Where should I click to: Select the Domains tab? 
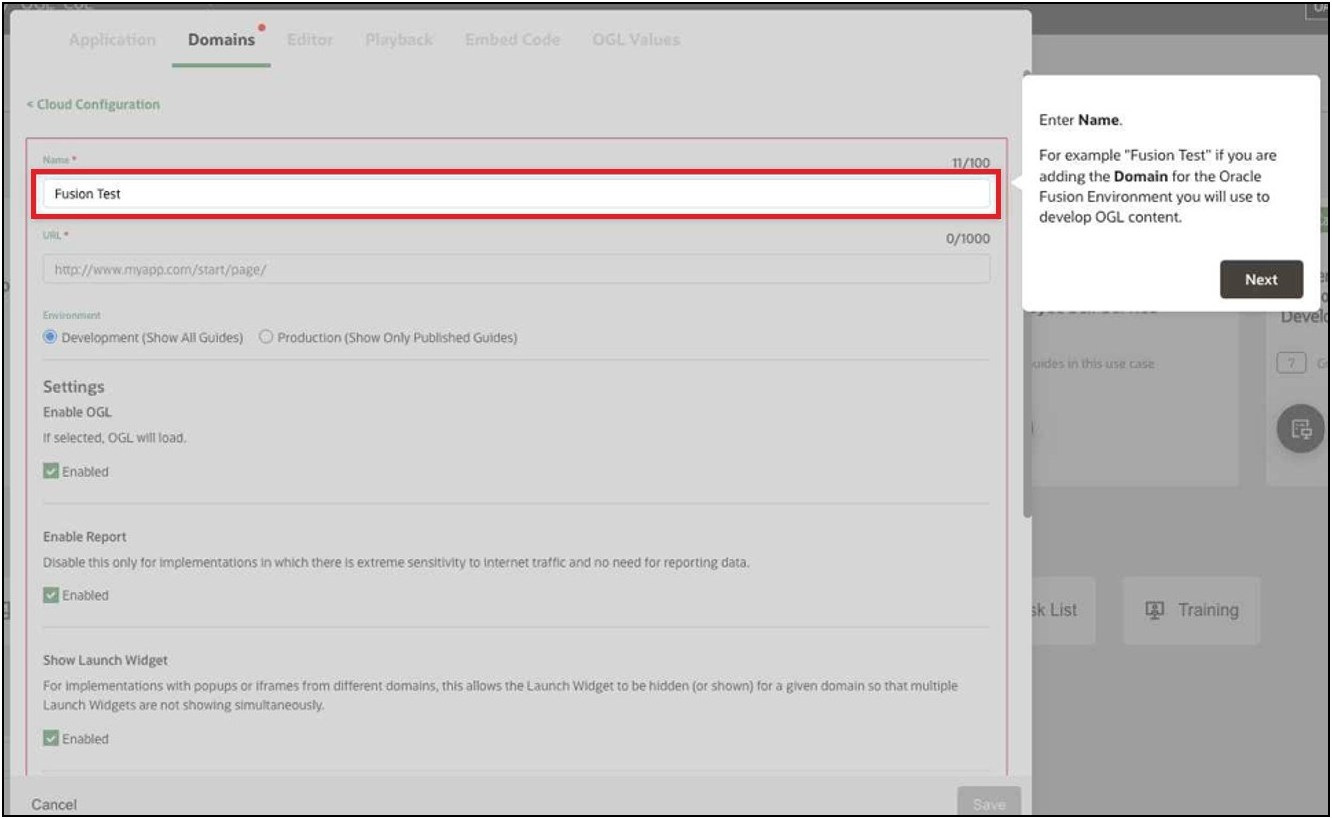pos(221,40)
